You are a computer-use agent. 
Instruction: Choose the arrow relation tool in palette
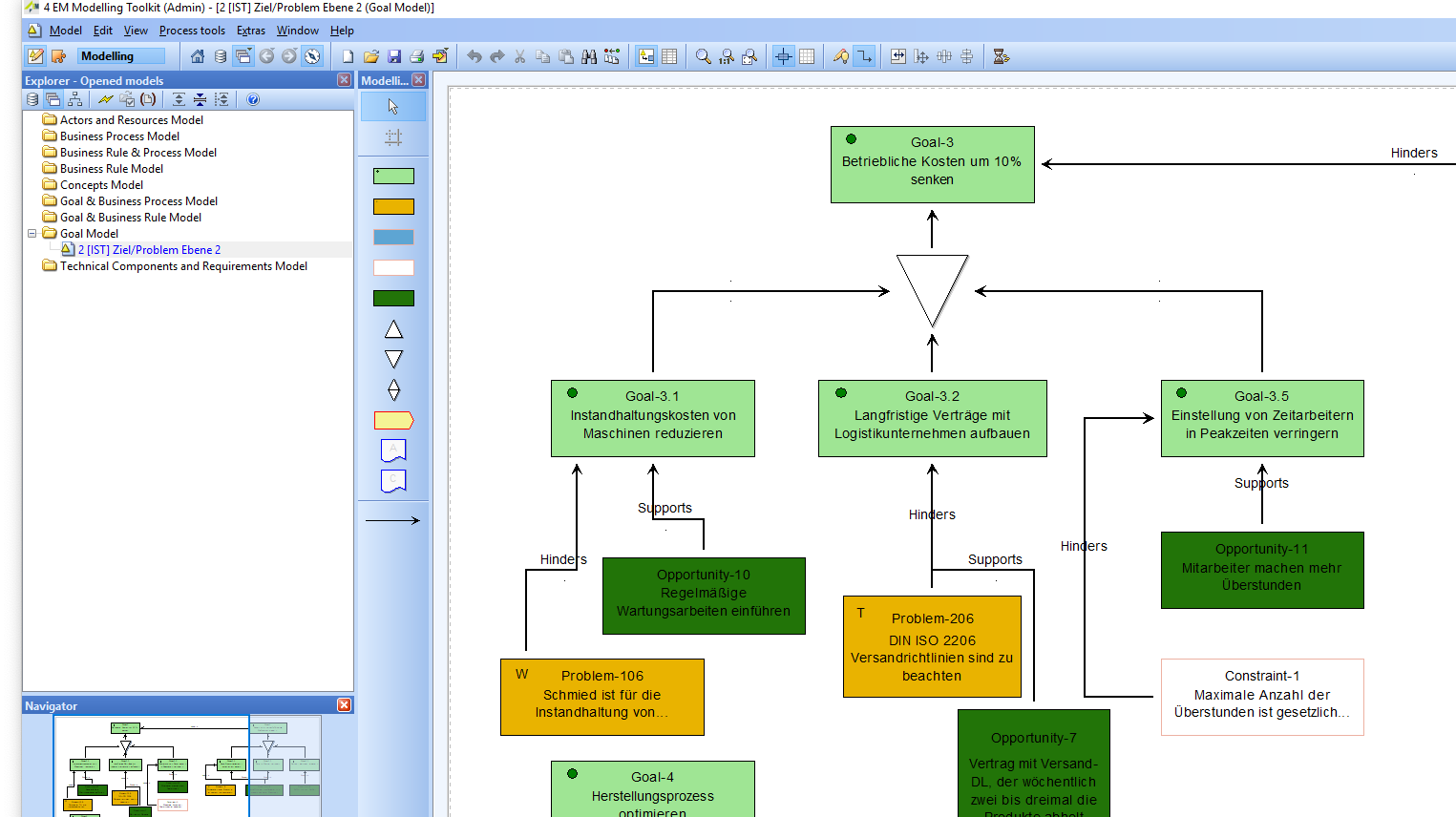point(392,520)
